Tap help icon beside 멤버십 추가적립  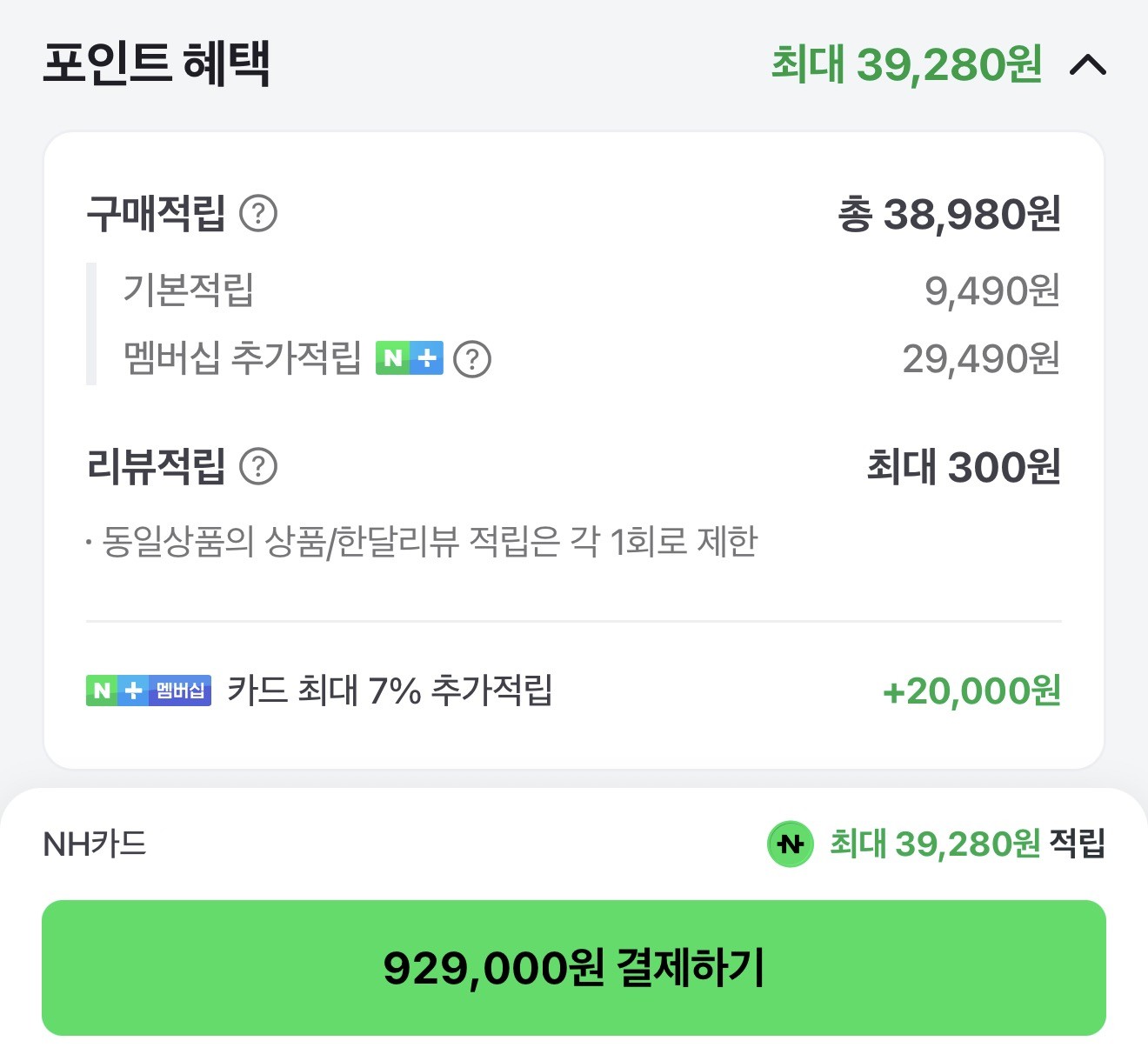coord(472,358)
